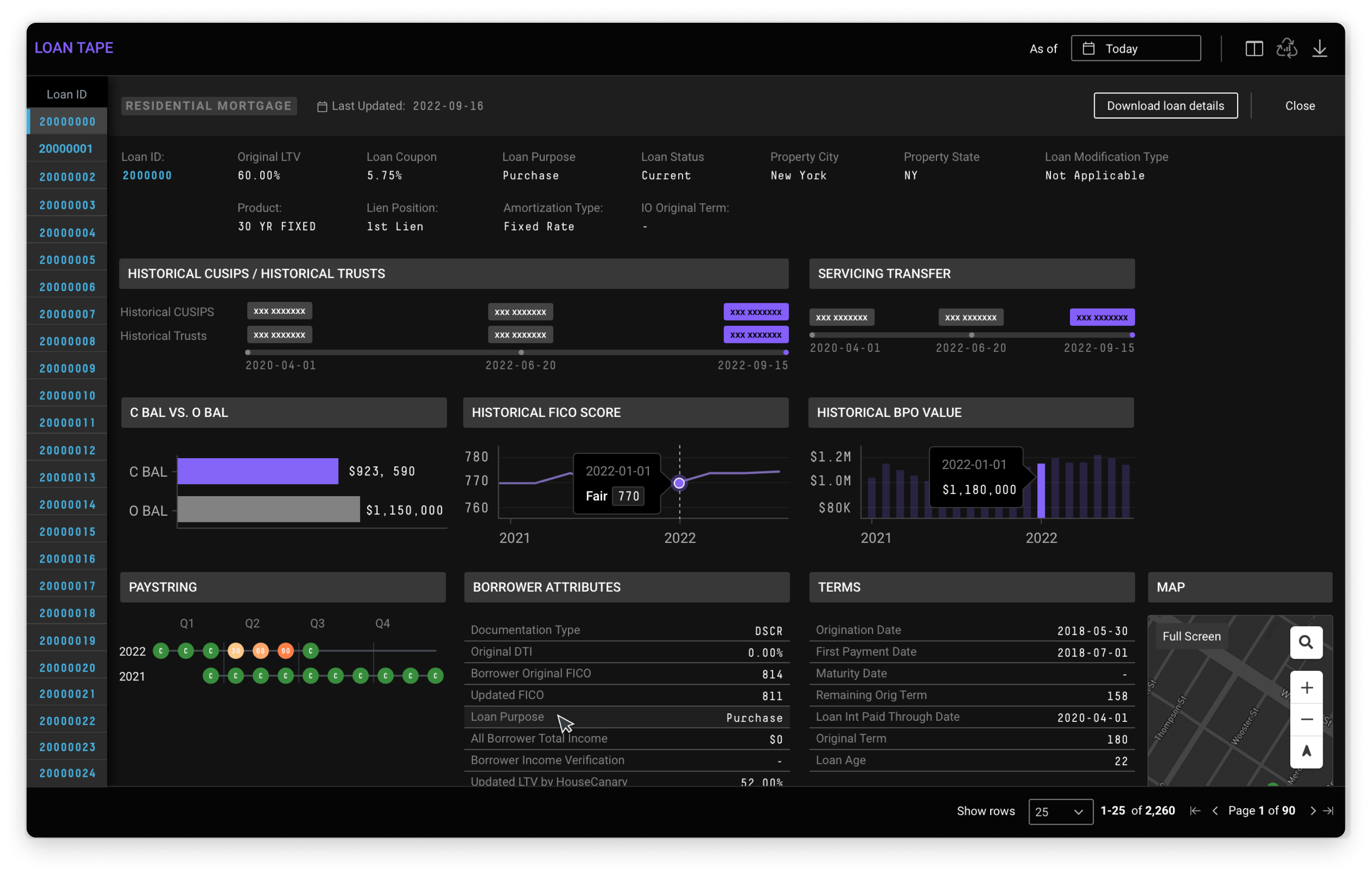Click the Documentation Type DSCR row
Viewport: 1372px width, 876px height.
click(x=627, y=630)
